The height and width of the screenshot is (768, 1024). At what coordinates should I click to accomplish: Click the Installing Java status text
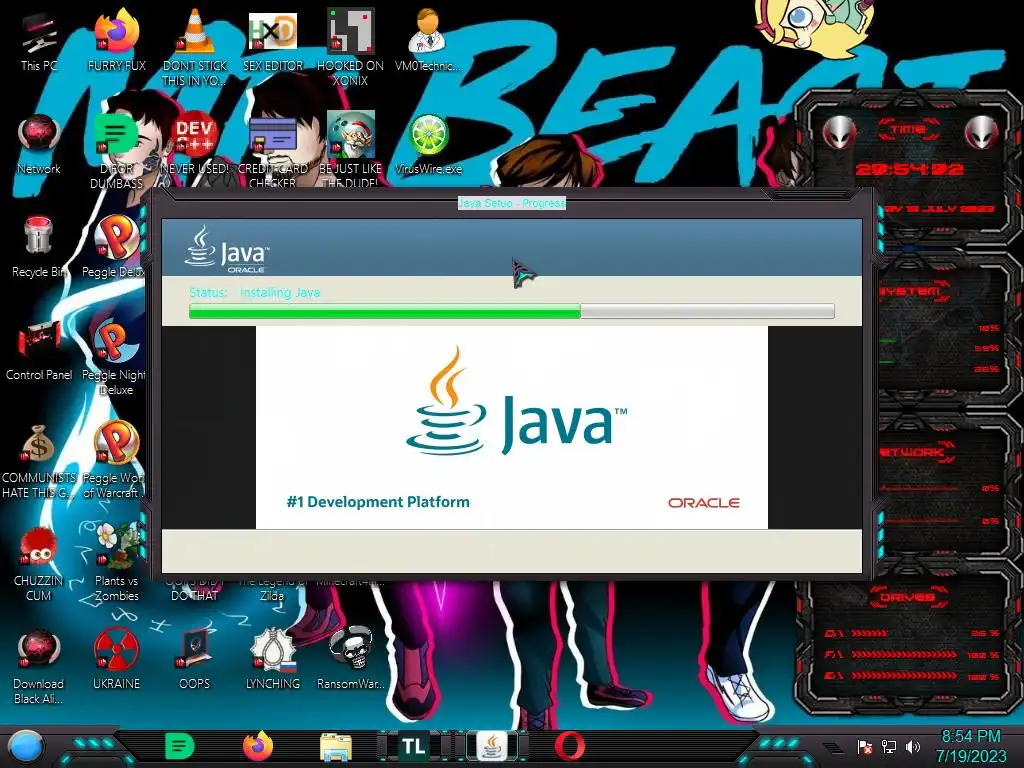pos(280,293)
